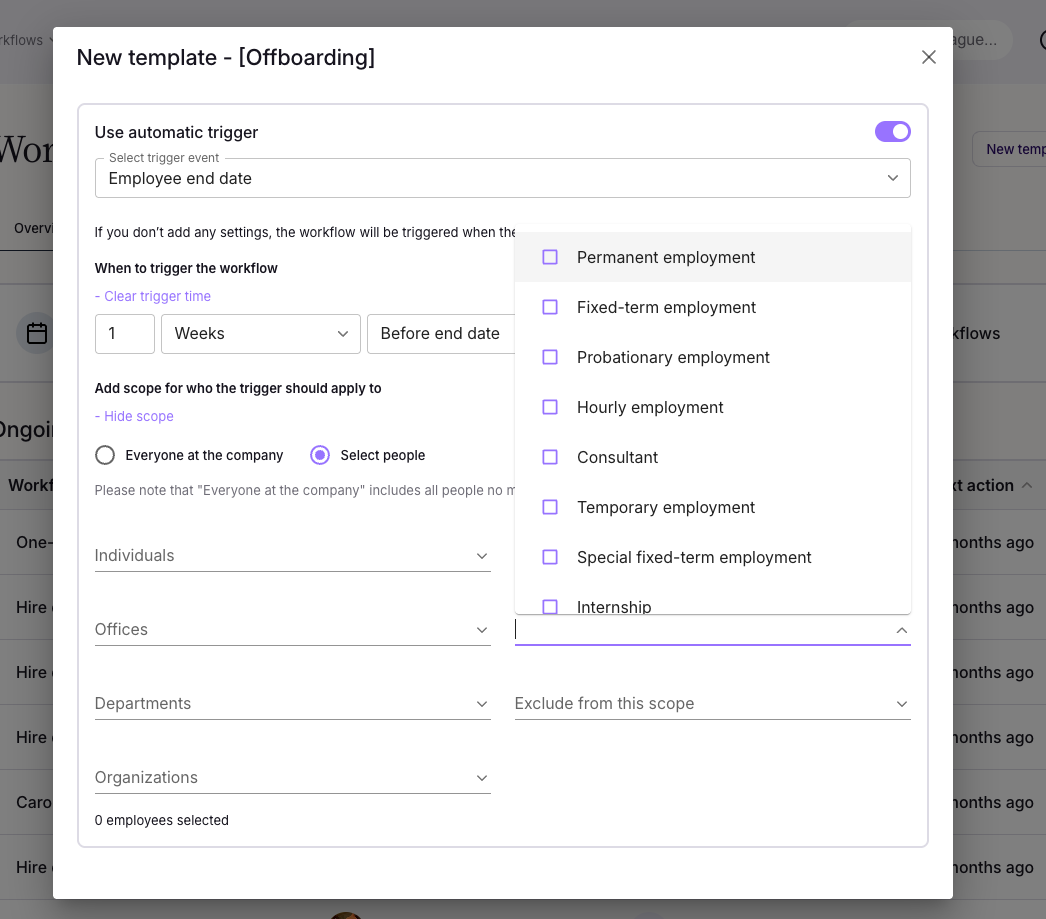The image size is (1046, 919).
Task: Click Clear trigger time link
Action: point(153,296)
